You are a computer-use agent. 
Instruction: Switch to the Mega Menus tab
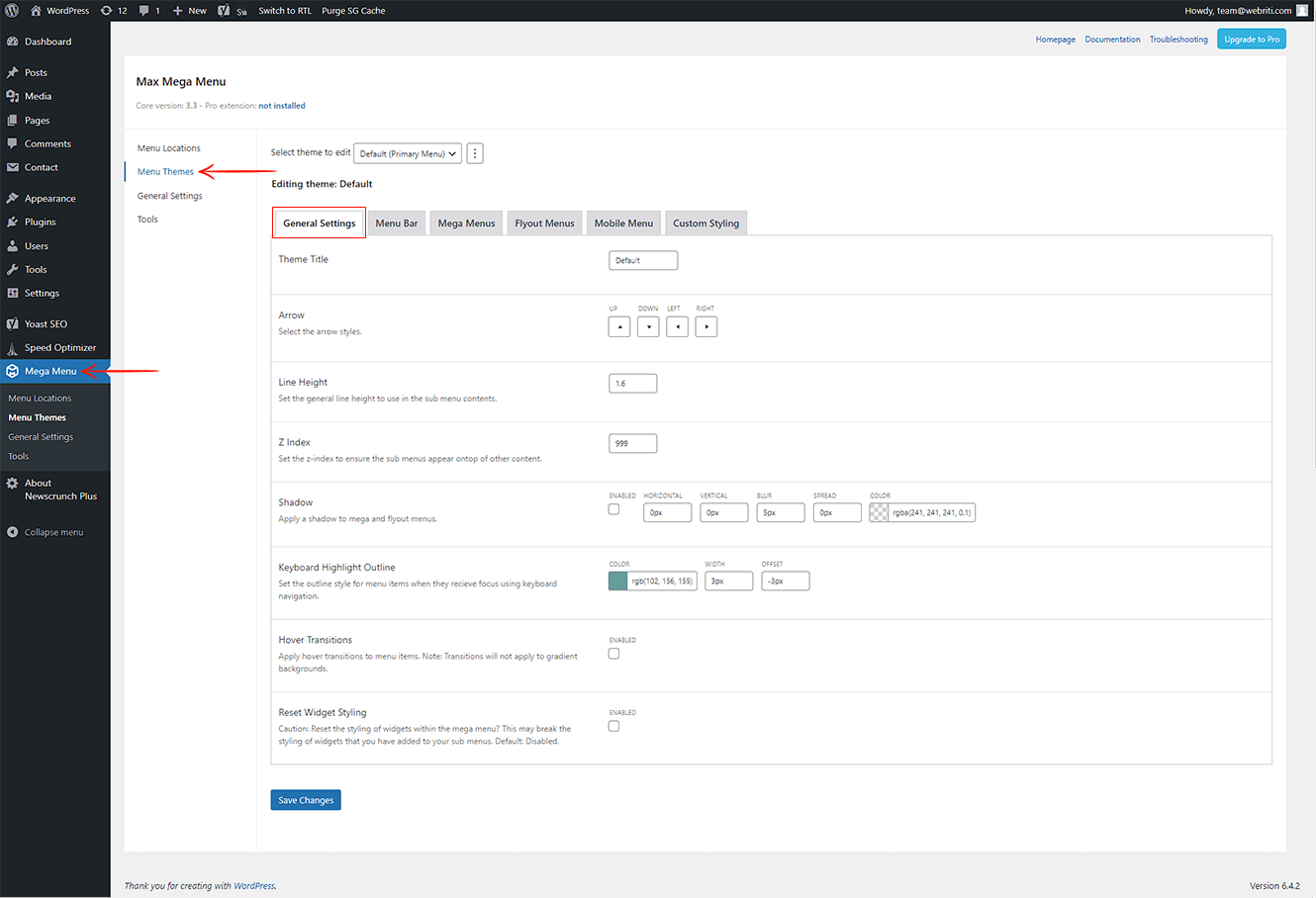466,224
